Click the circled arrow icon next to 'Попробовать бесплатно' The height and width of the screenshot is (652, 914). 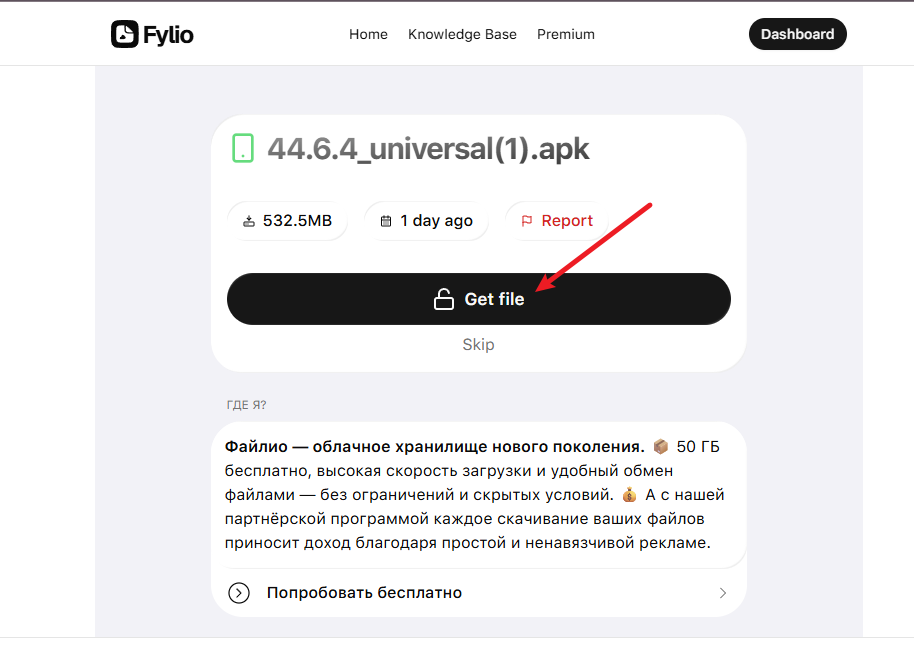(238, 592)
